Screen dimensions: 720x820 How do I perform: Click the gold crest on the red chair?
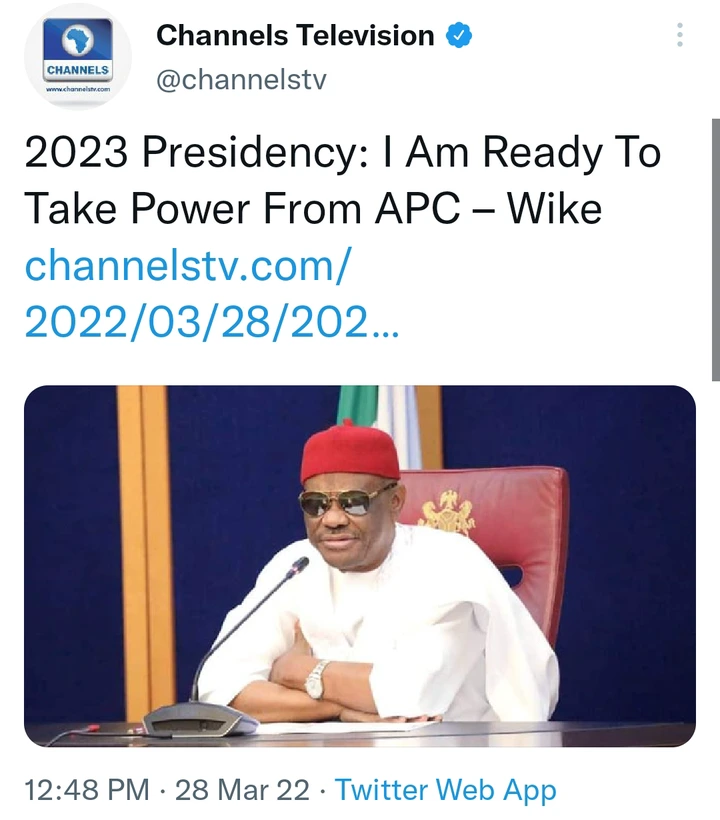click(446, 511)
